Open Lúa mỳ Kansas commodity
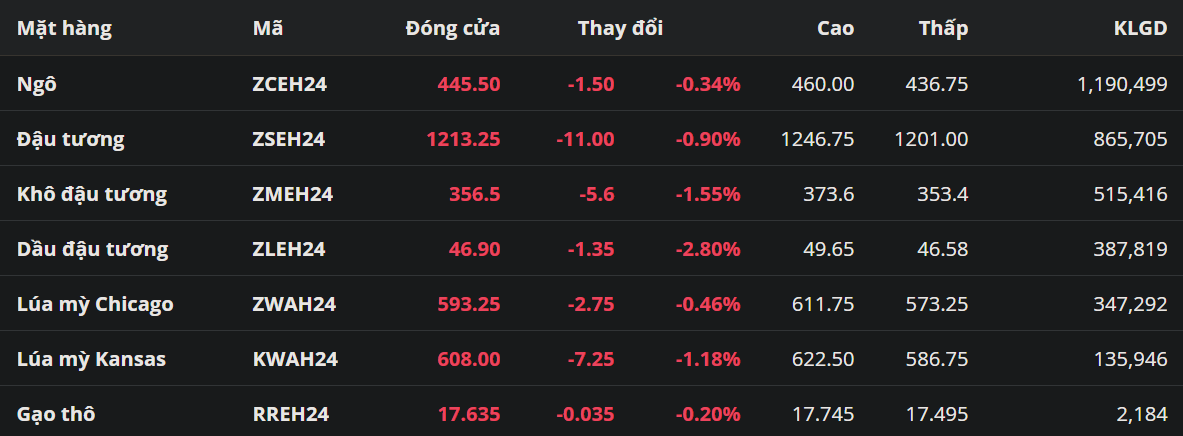Screen dimensions: 1183x436 (x=91, y=359)
